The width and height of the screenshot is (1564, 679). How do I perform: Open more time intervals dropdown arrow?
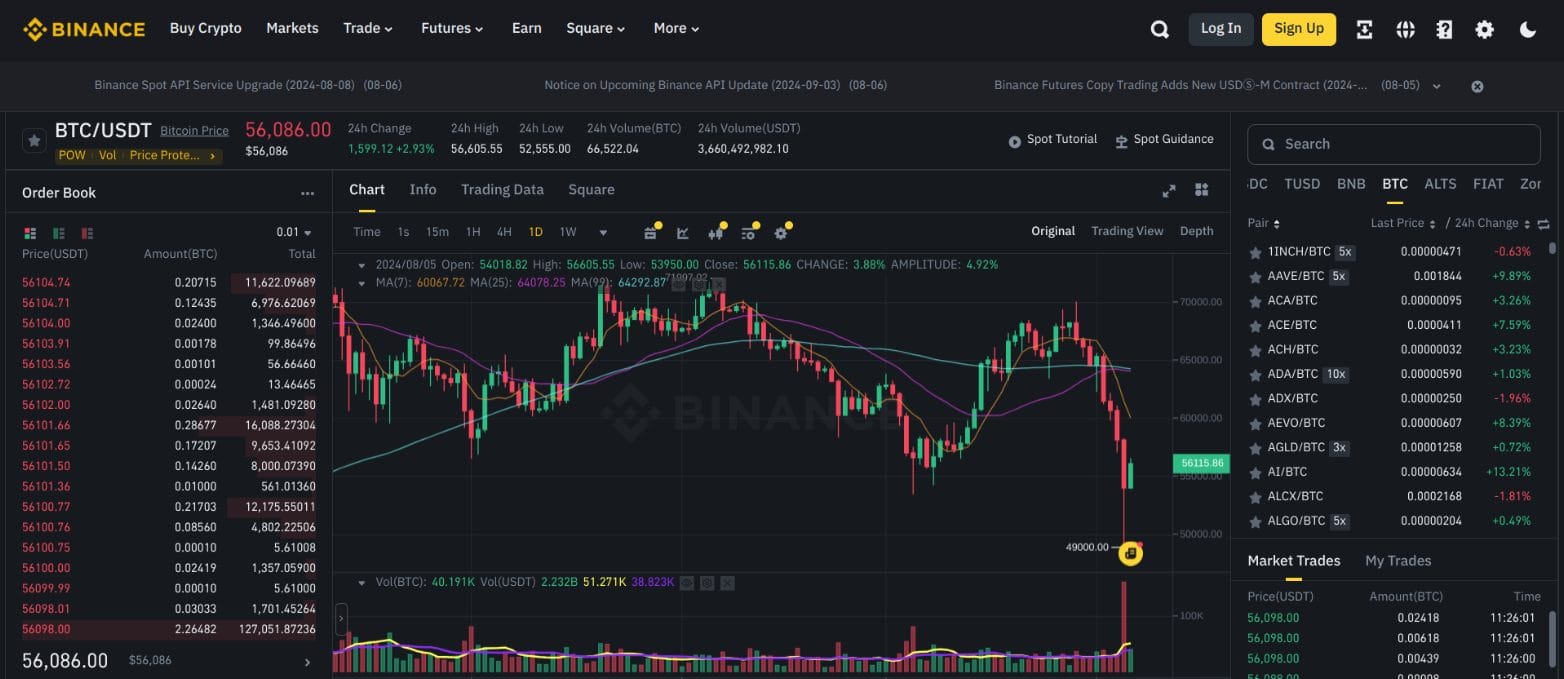pyautogui.click(x=603, y=232)
